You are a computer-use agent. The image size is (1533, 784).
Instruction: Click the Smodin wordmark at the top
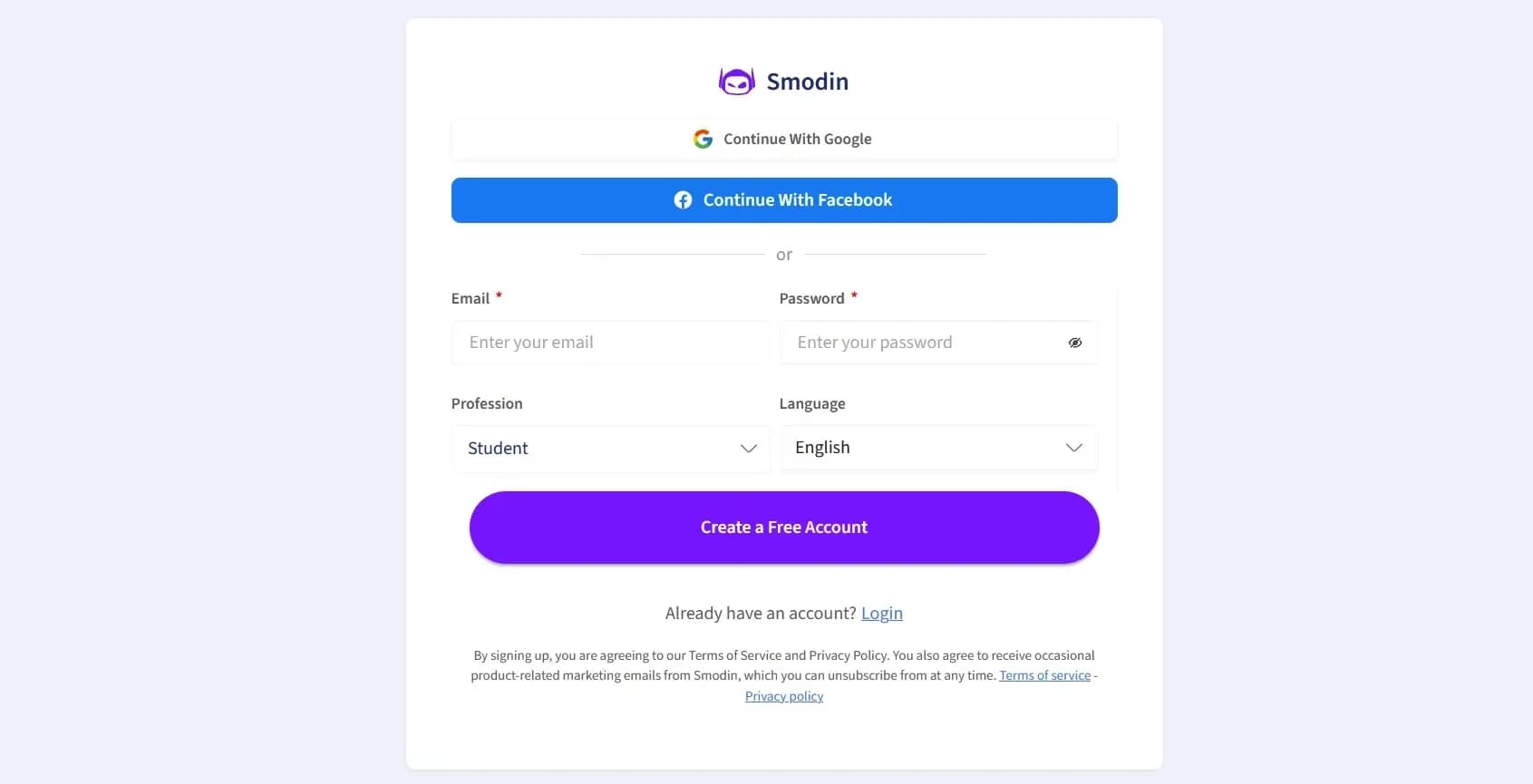pyautogui.click(x=808, y=81)
